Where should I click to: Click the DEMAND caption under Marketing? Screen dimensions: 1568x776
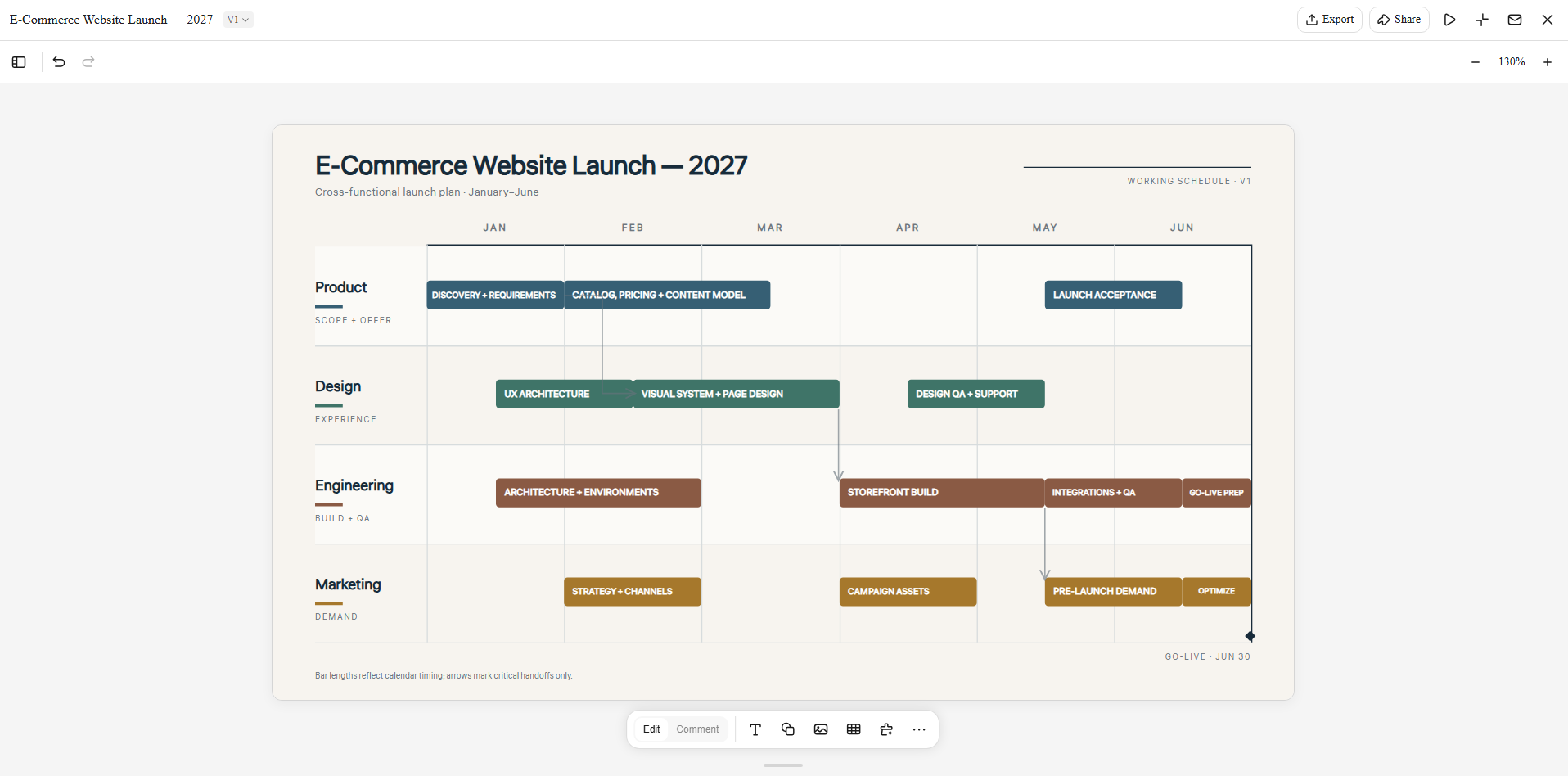point(336,617)
